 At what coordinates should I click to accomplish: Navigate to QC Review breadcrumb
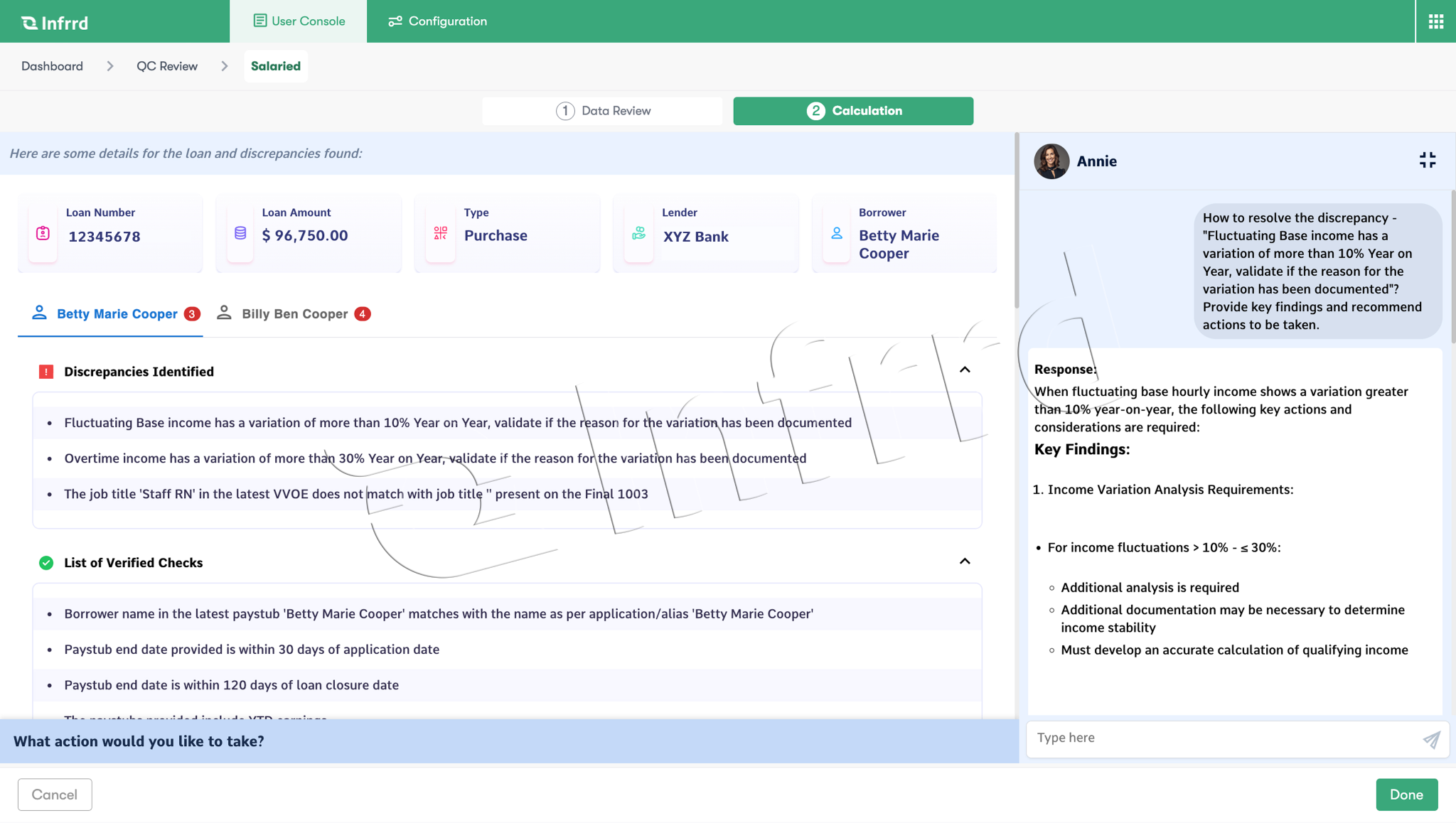[x=167, y=66]
